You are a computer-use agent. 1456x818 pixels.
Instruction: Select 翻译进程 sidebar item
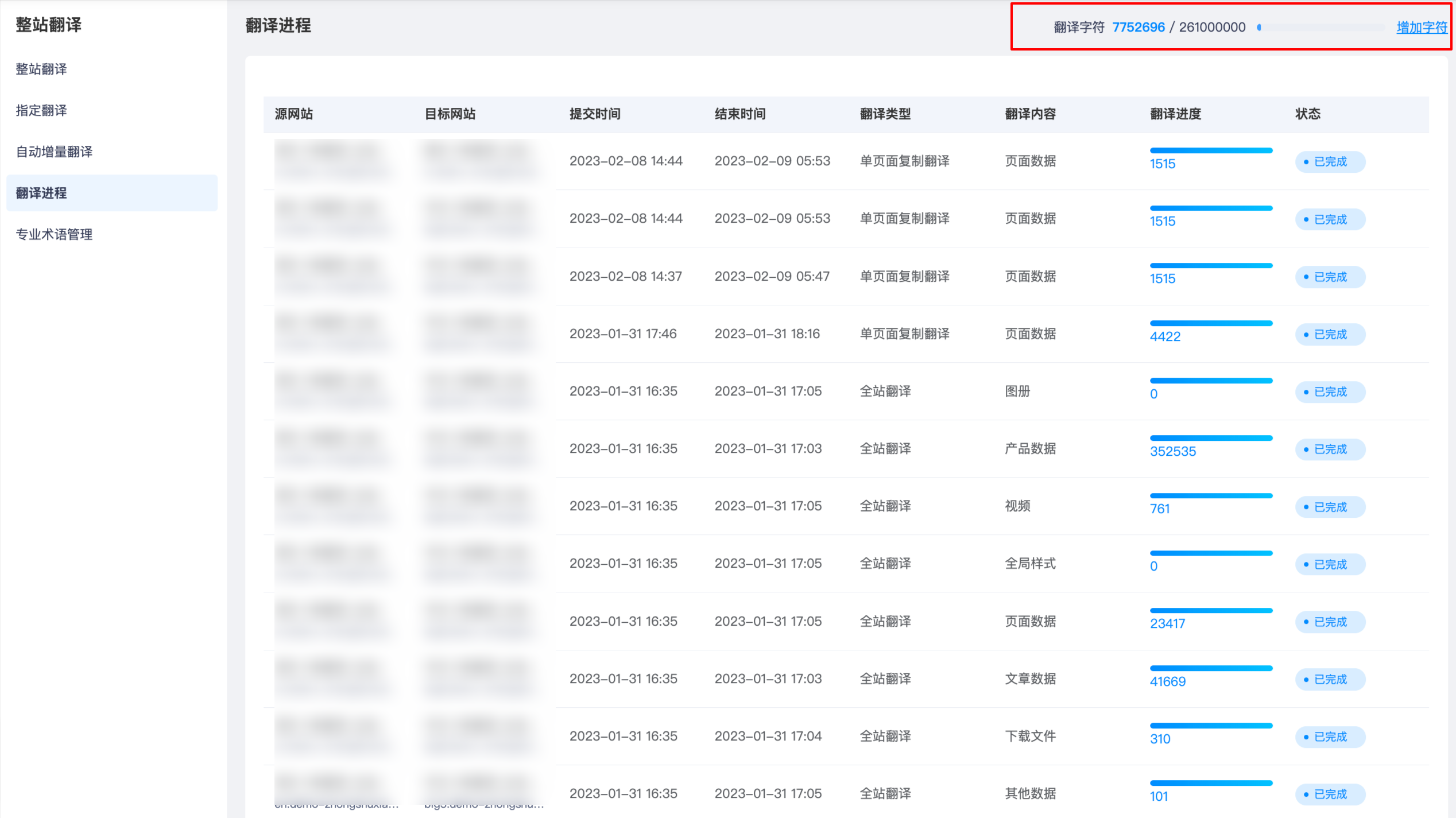[x=41, y=193]
